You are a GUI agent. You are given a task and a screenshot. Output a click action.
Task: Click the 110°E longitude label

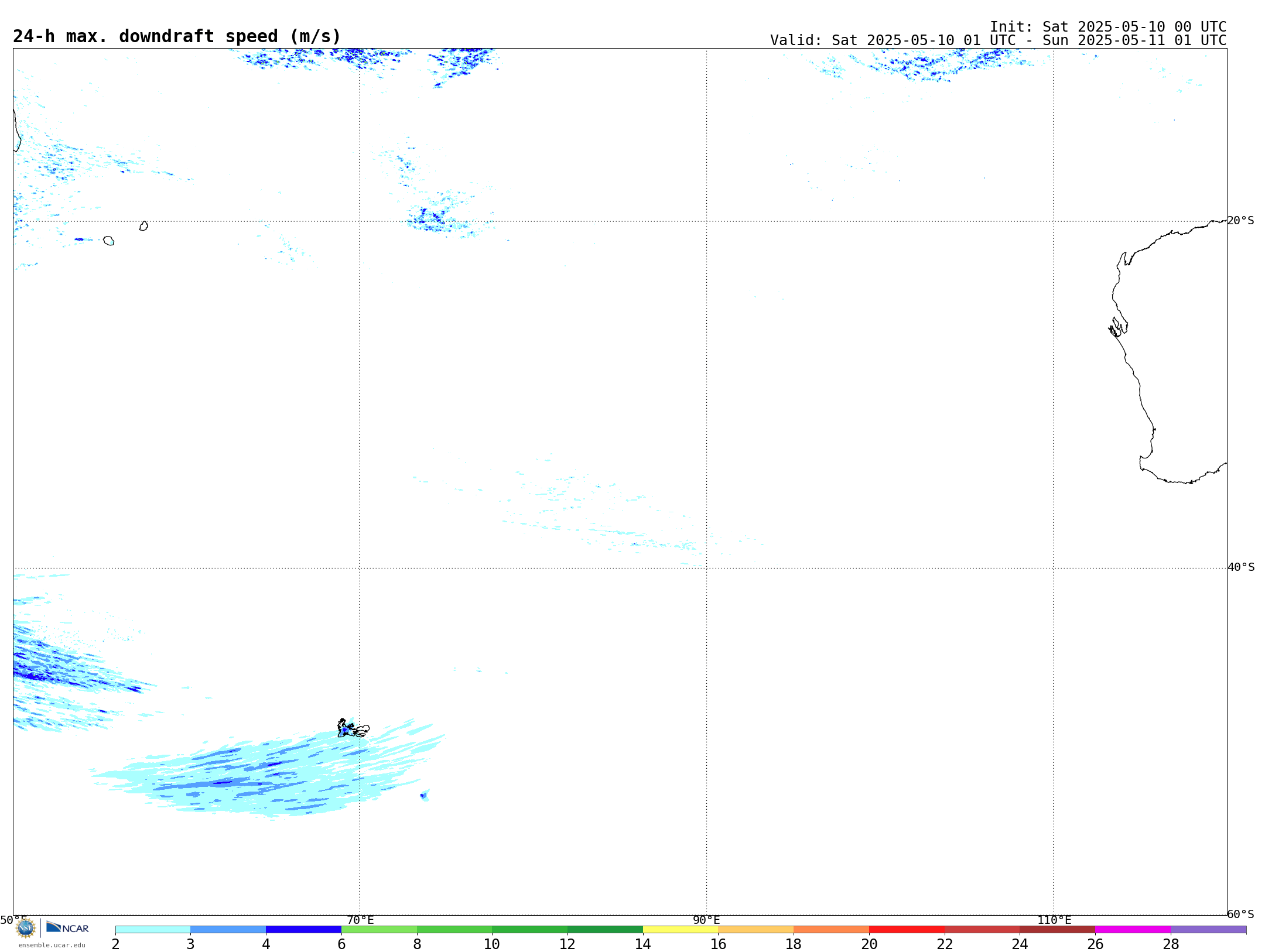pos(1054,920)
